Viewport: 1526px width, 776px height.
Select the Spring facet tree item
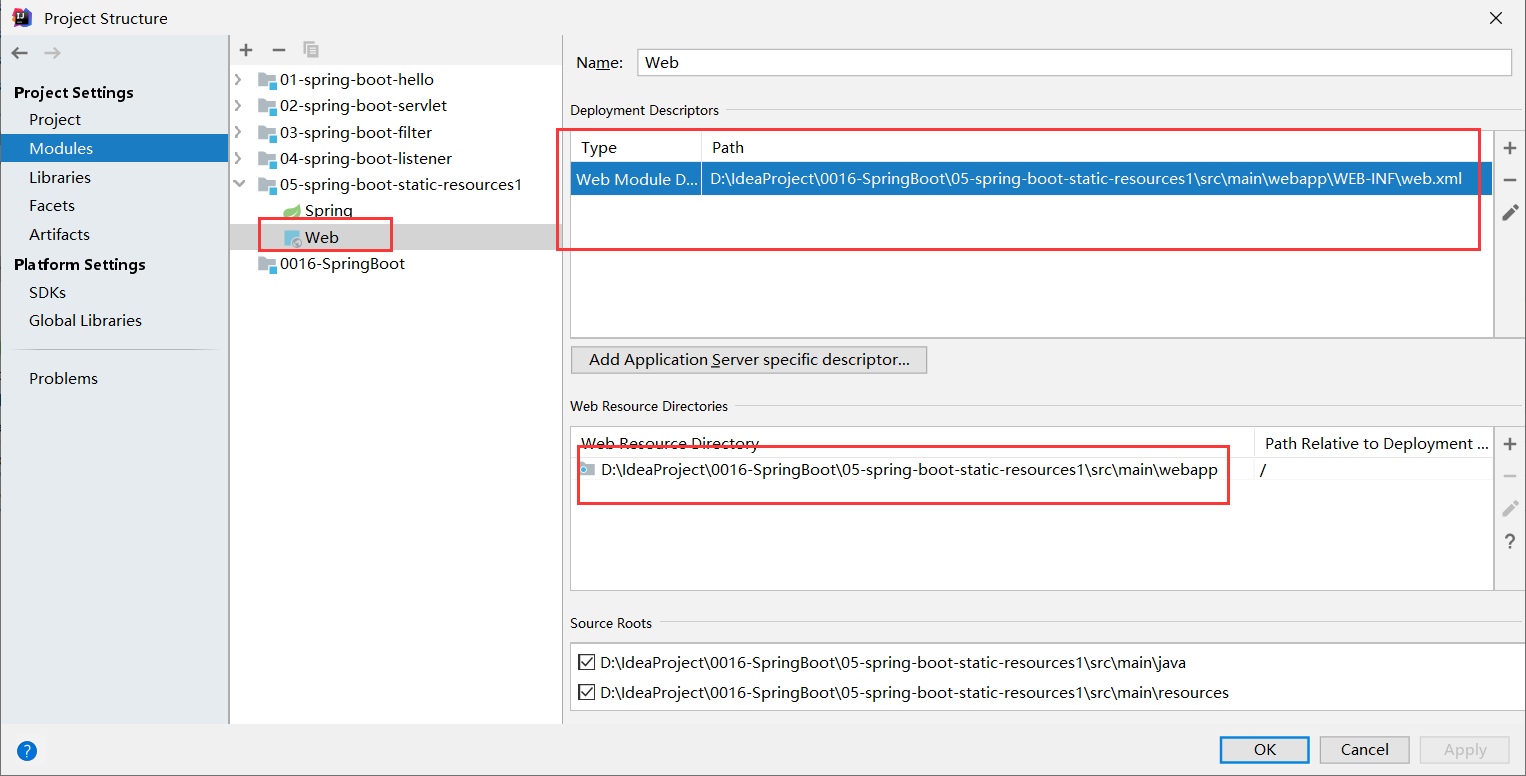point(329,211)
